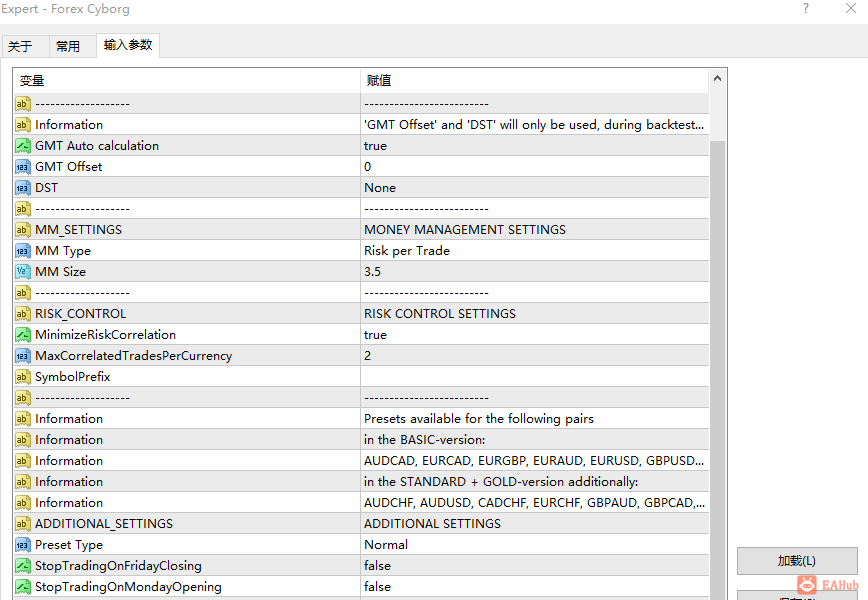Select the MinimizeRiskCorrelation variable name

(x=106, y=335)
